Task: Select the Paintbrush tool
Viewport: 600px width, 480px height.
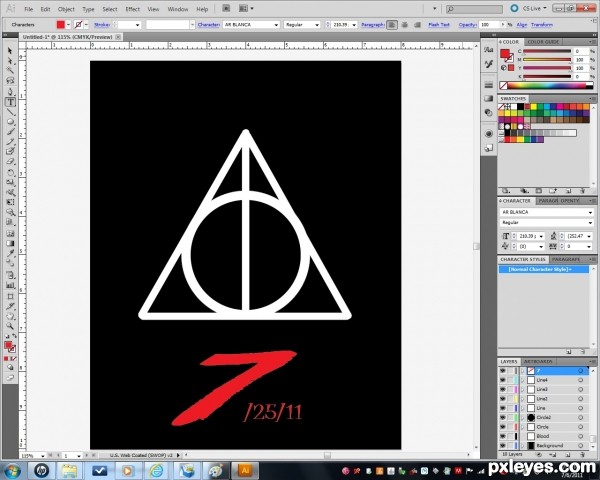Action: click(x=10, y=132)
